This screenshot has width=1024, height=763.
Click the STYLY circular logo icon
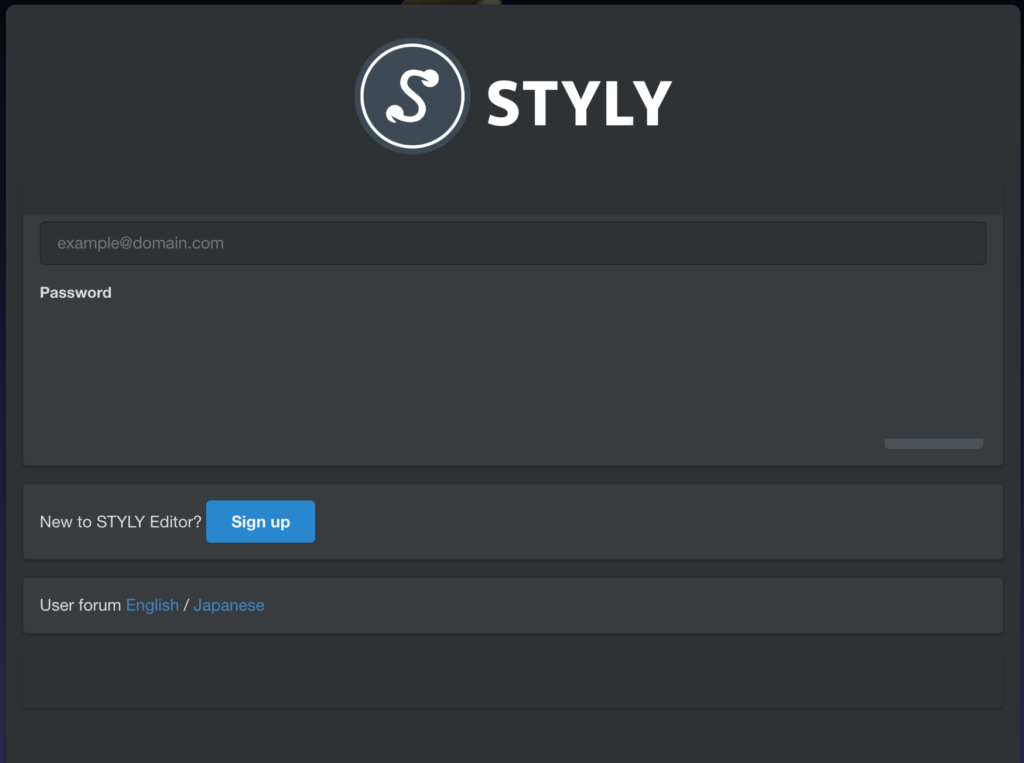click(x=412, y=96)
